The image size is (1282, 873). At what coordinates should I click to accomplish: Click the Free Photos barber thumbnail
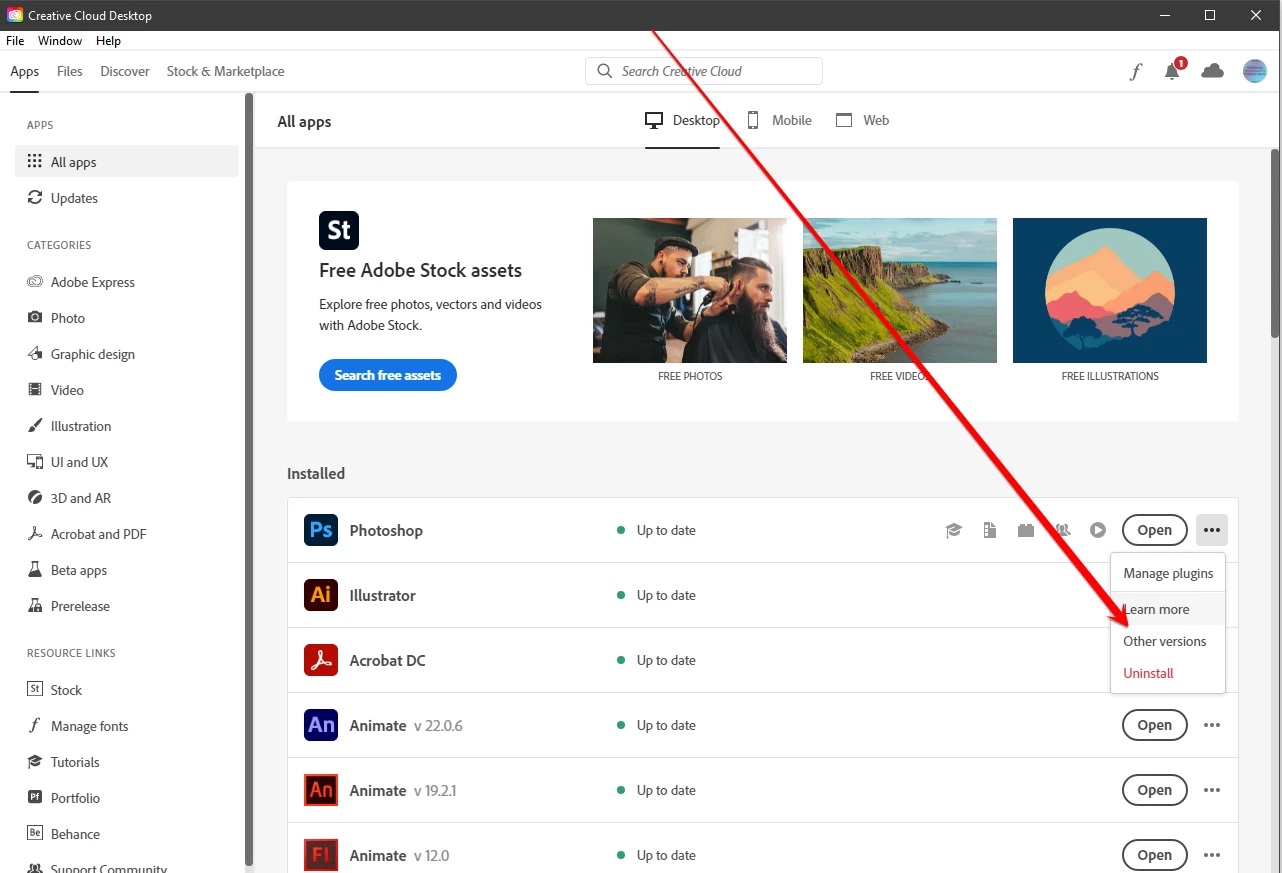(x=690, y=290)
